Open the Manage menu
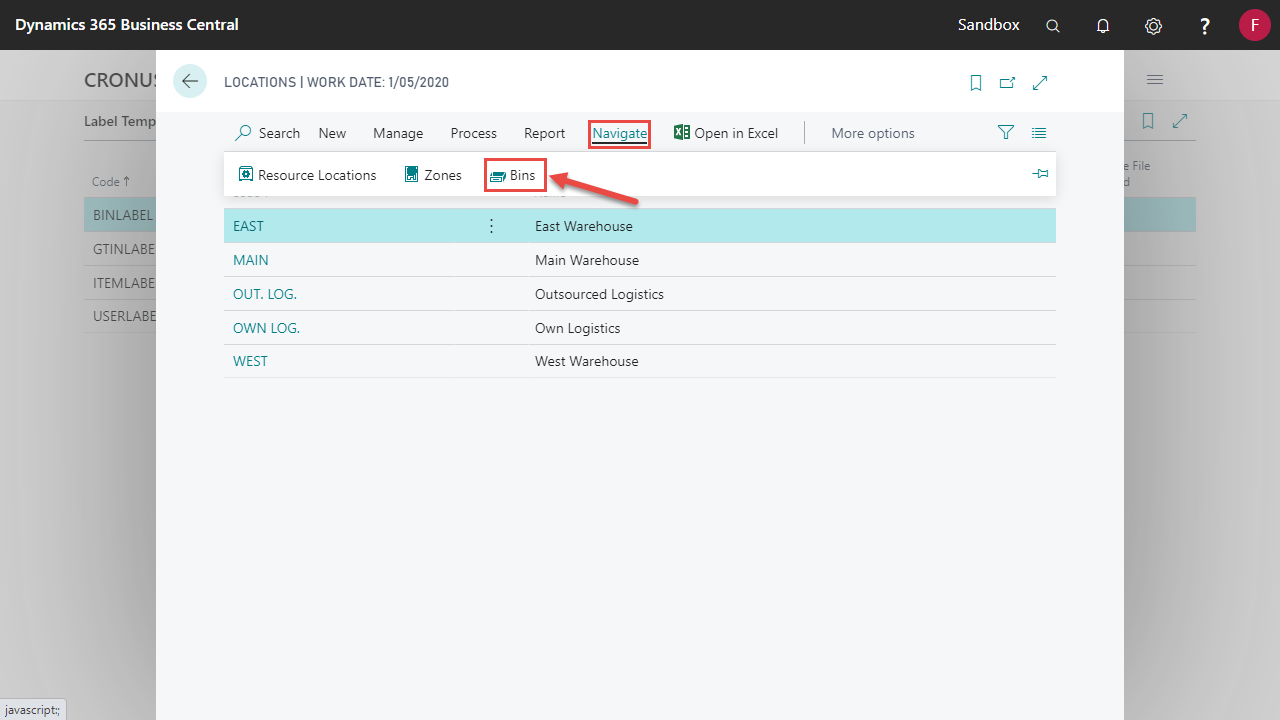Screen dimensions: 1280x720 pos(398,133)
